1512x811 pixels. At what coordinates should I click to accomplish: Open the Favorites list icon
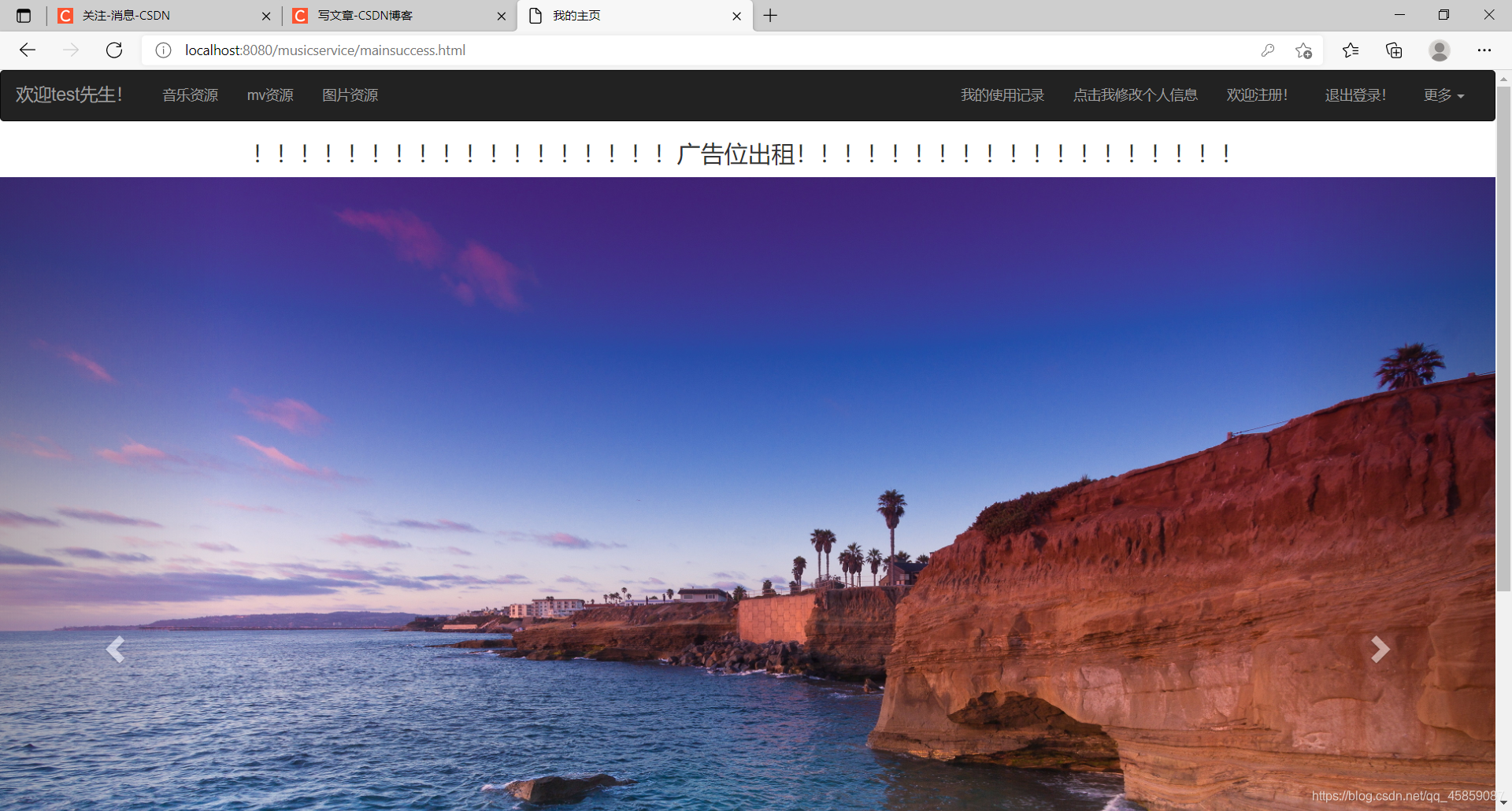point(1351,50)
